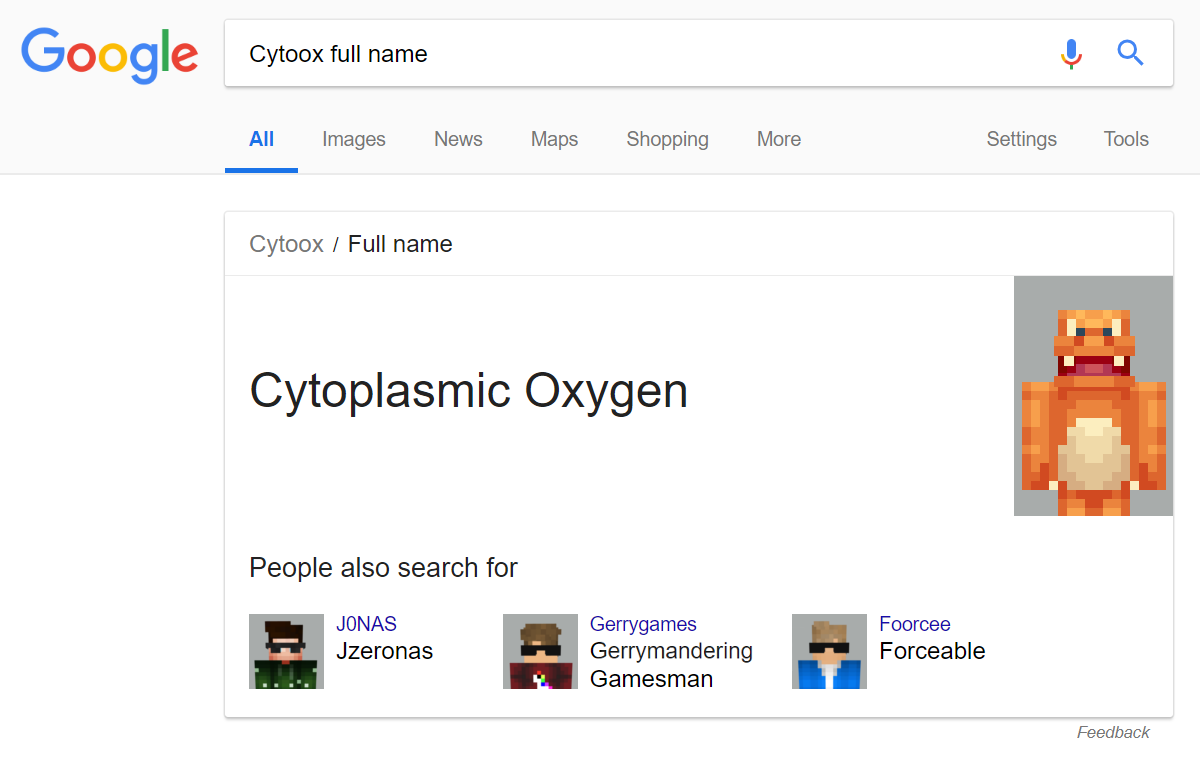The width and height of the screenshot is (1200, 770).
Task: Open the Gerrygames link
Action: point(643,624)
